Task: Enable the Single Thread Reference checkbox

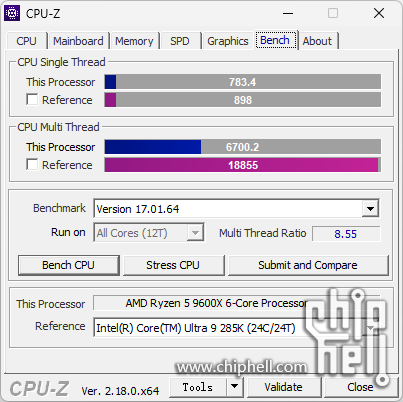Action: point(32,99)
